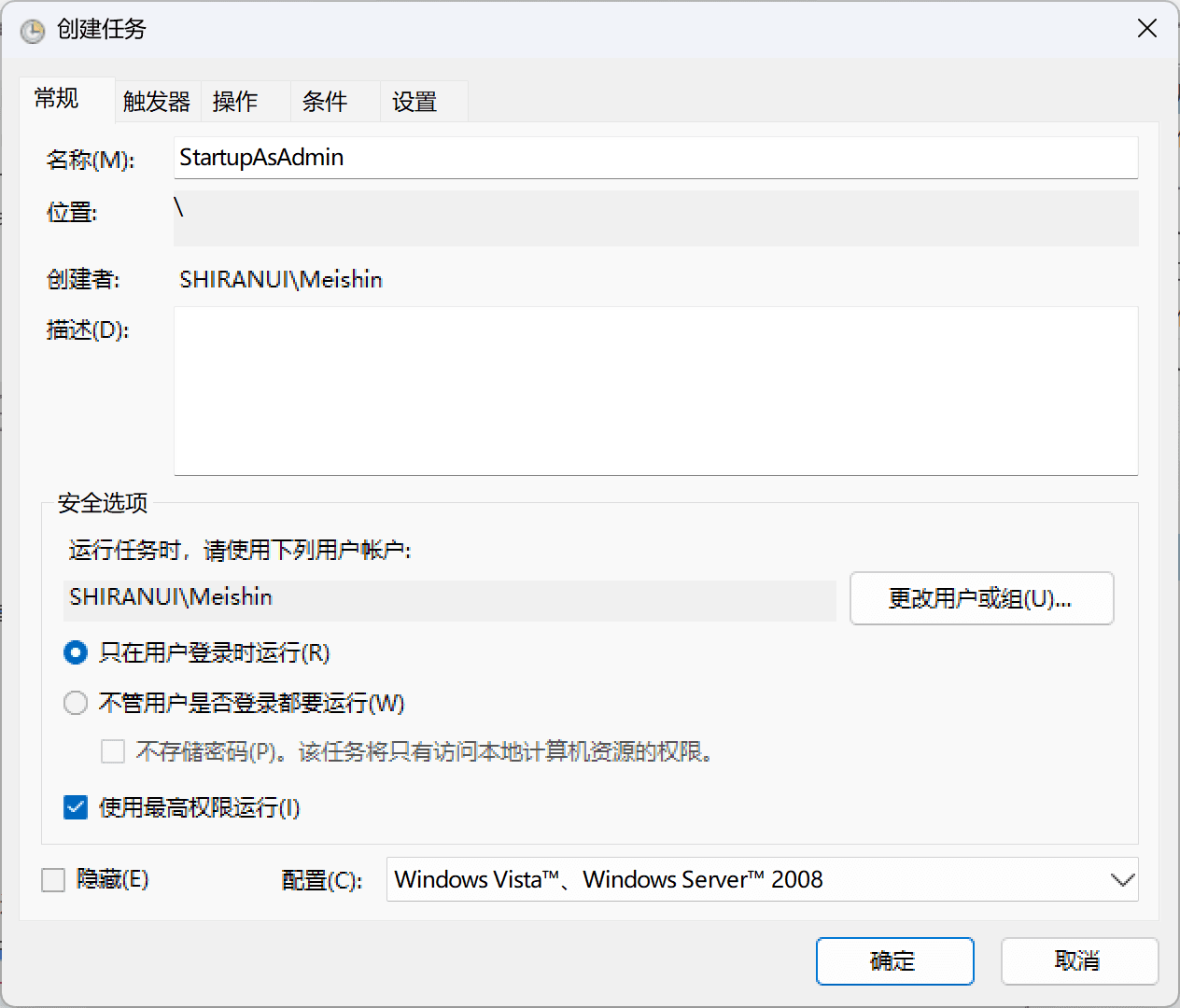Enable the 隐藏 checkbox
The width and height of the screenshot is (1180, 1008).
coord(53,879)
